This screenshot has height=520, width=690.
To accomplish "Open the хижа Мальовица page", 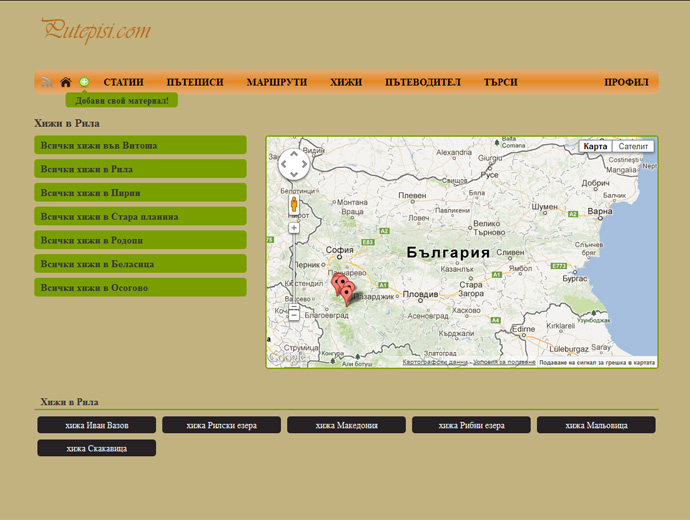I will pyautogui.click(x=596, y=425).
